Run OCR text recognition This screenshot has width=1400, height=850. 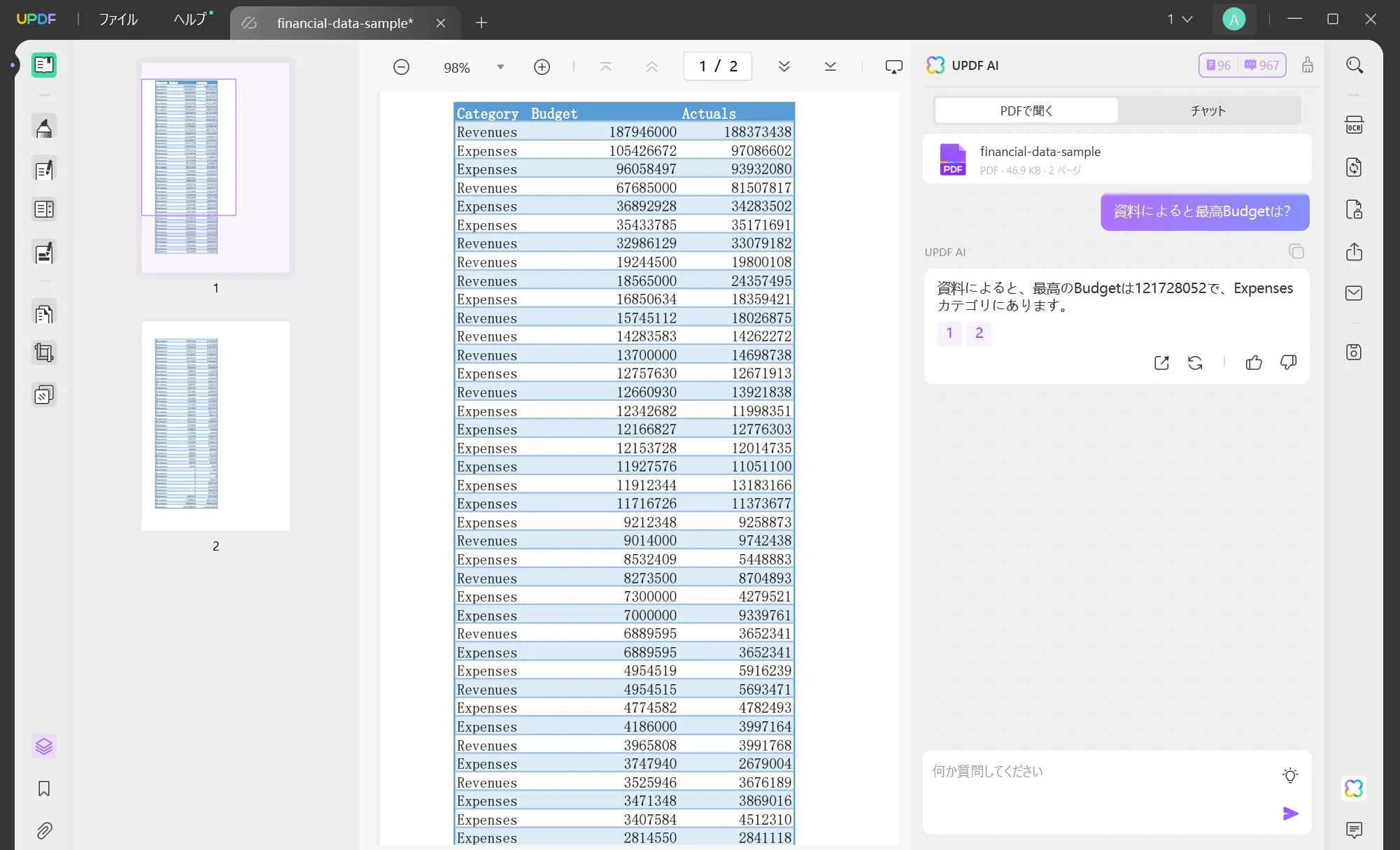click(x=1355, y=125)
